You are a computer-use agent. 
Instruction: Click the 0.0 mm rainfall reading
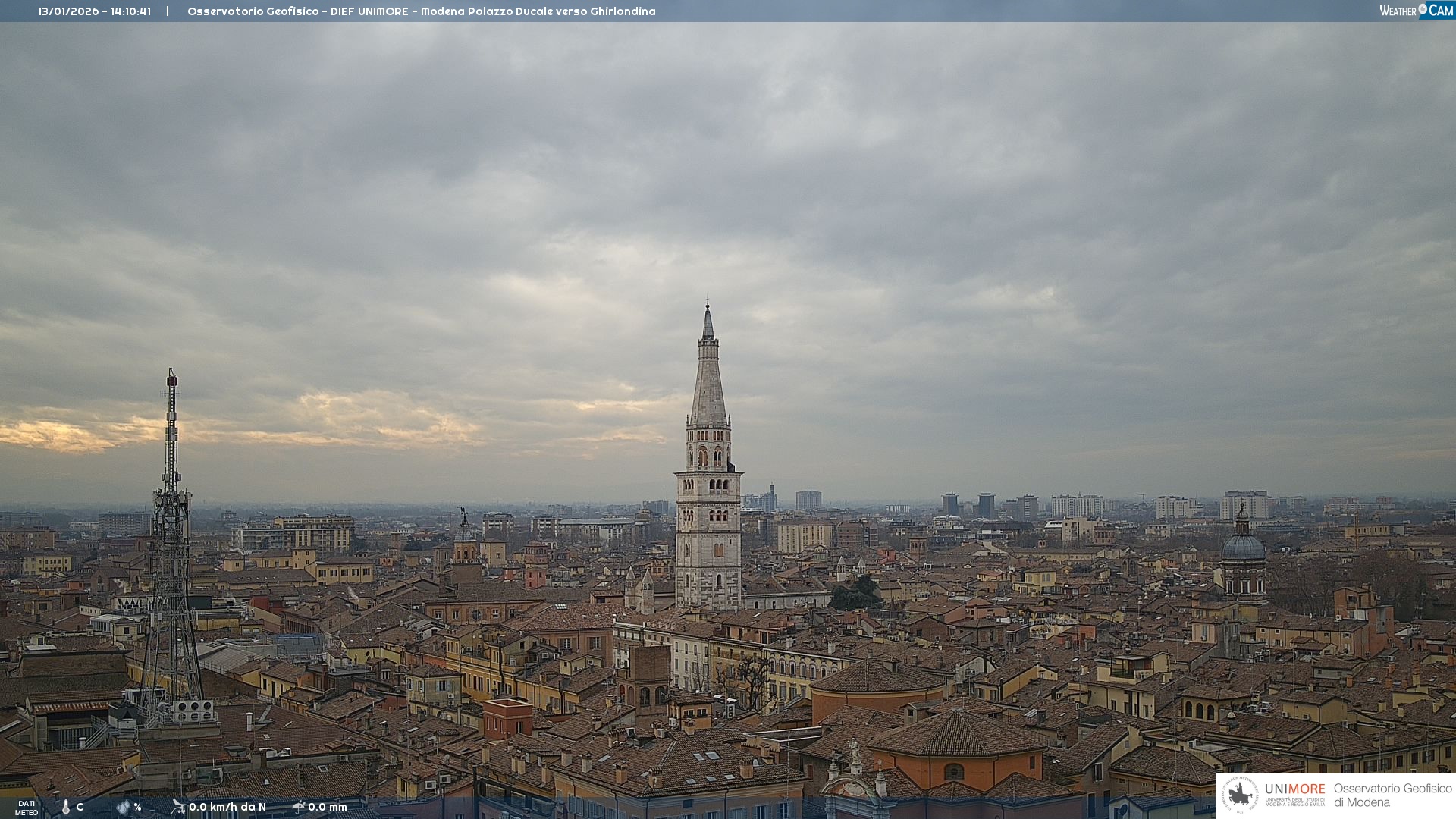(x=328, y=807)
